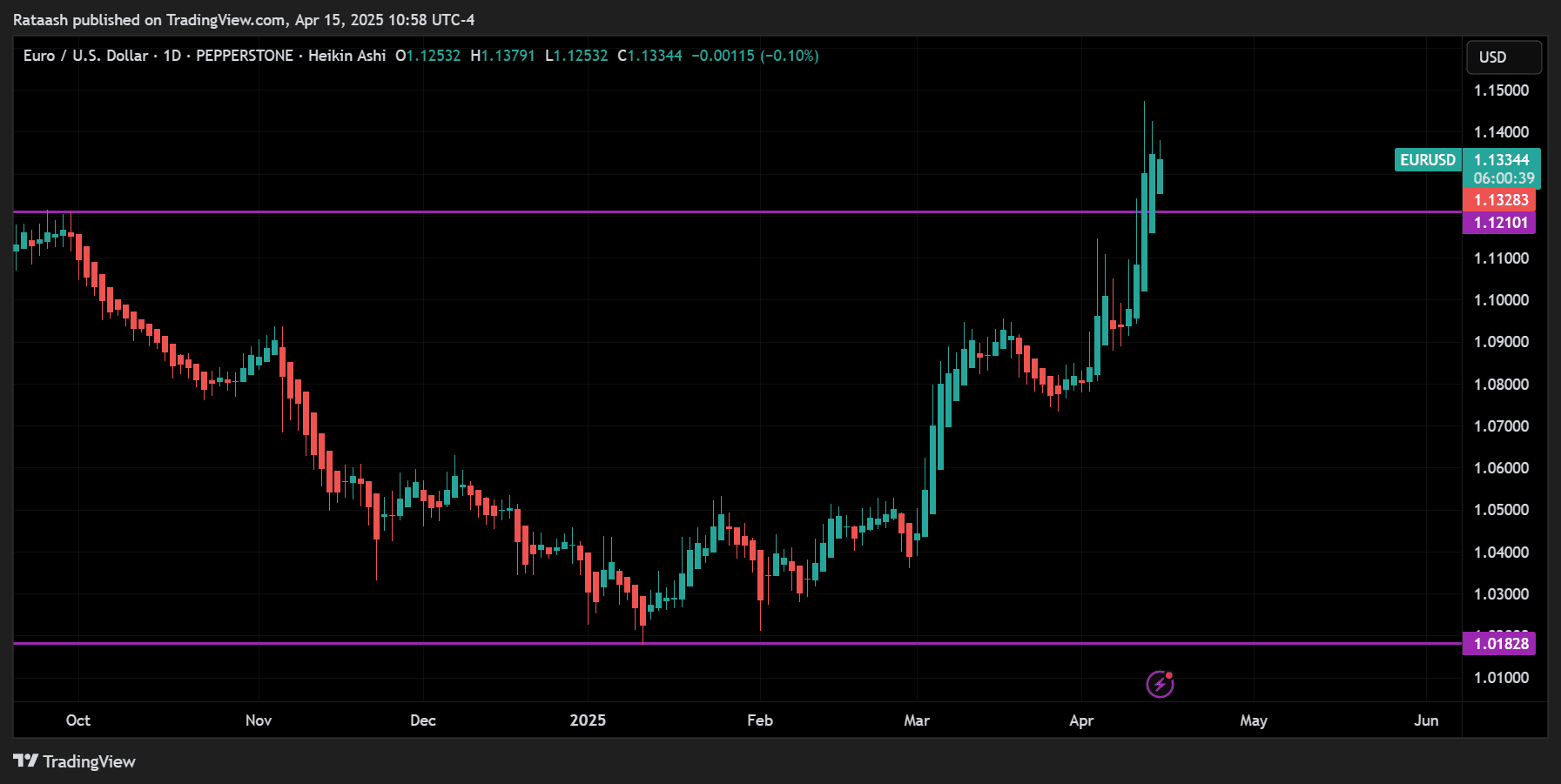Select the 2025 label on time axis

pyautogui.click(x=589, y=720)
